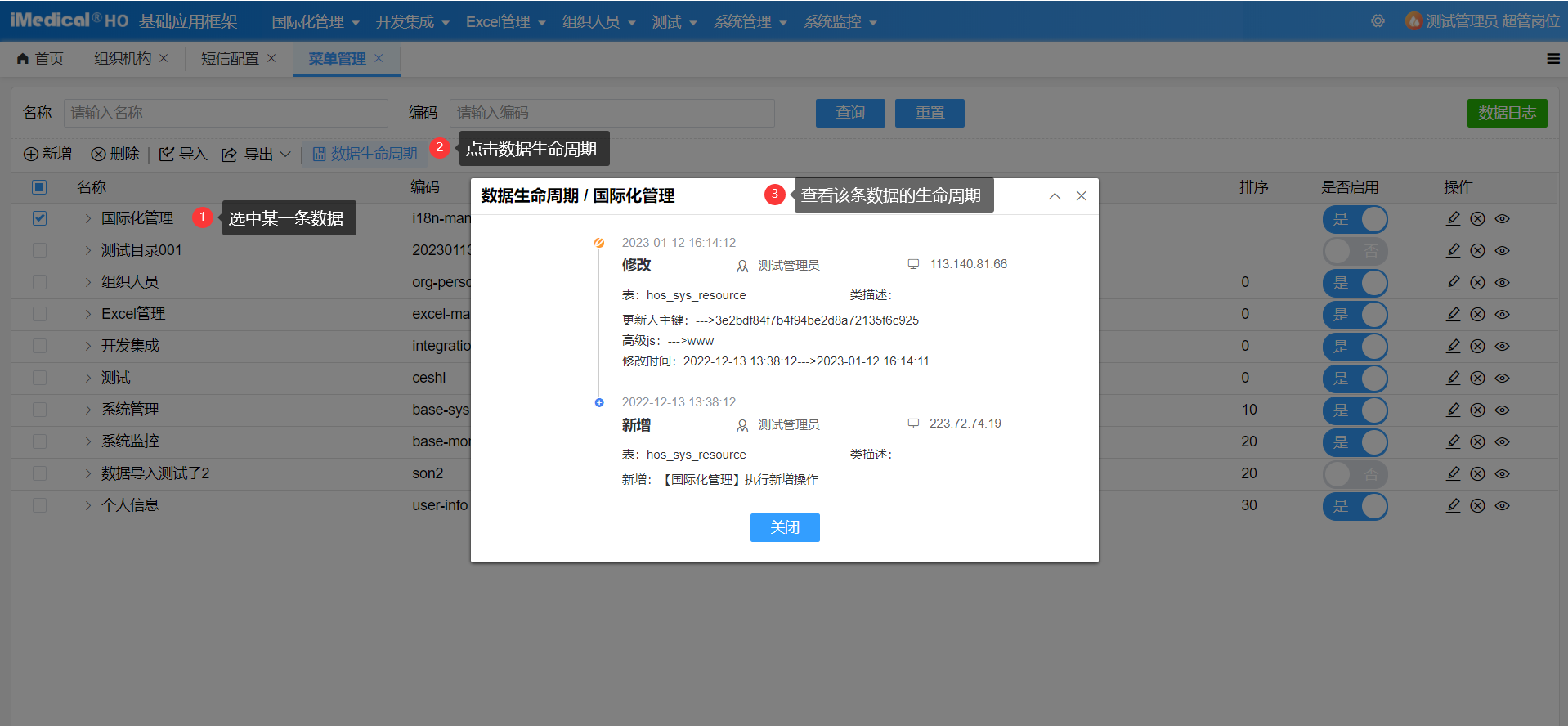Open the 系统管理 top menu

pyautogui.click(x=750, y=22)
